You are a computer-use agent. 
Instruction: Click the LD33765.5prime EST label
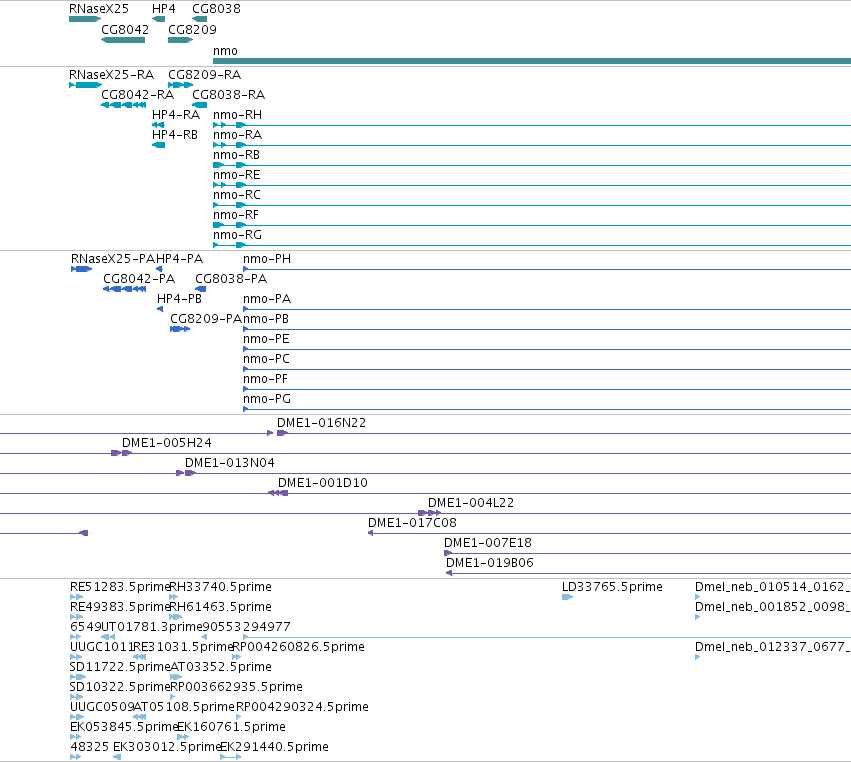[x=612, y=587]
